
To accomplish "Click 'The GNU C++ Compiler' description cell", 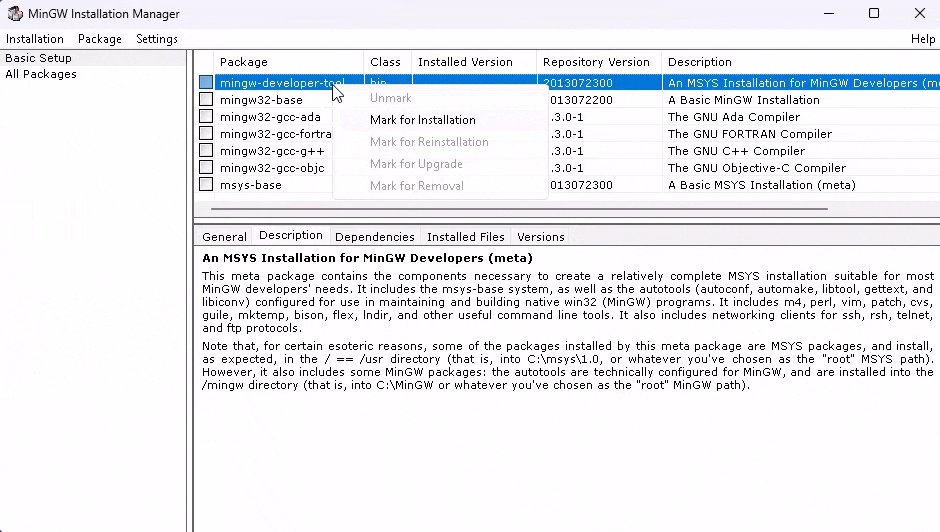I will pyautogui.click(x=736, y=151).
